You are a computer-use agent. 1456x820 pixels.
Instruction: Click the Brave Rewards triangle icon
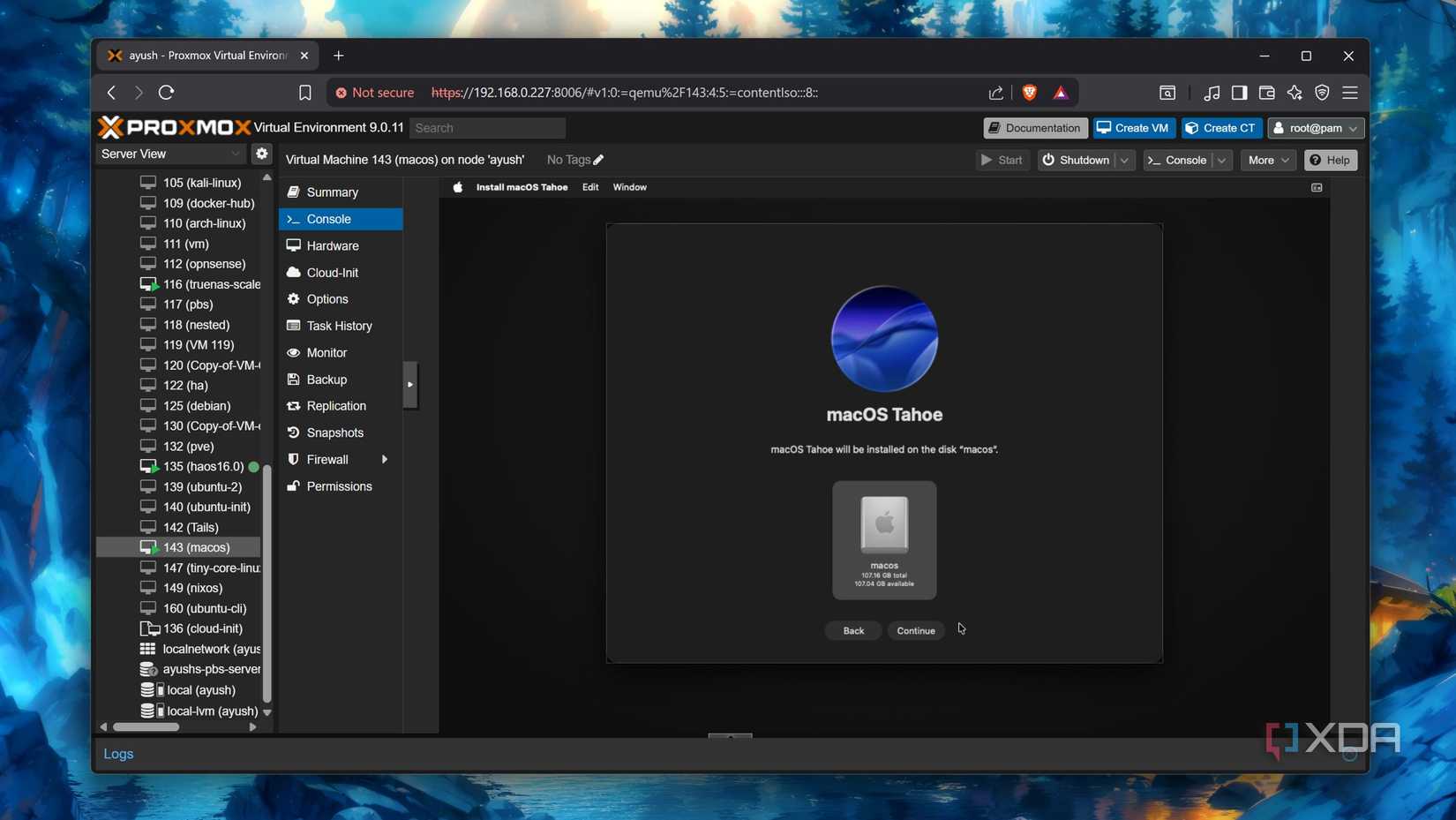coord(1061,93)
